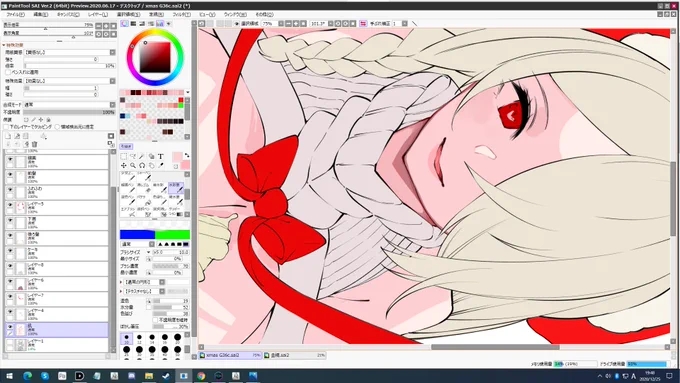The height and width of the screenshot is (383, 680).
Task: Open the Windows Start menu
Action: point(9,376)
